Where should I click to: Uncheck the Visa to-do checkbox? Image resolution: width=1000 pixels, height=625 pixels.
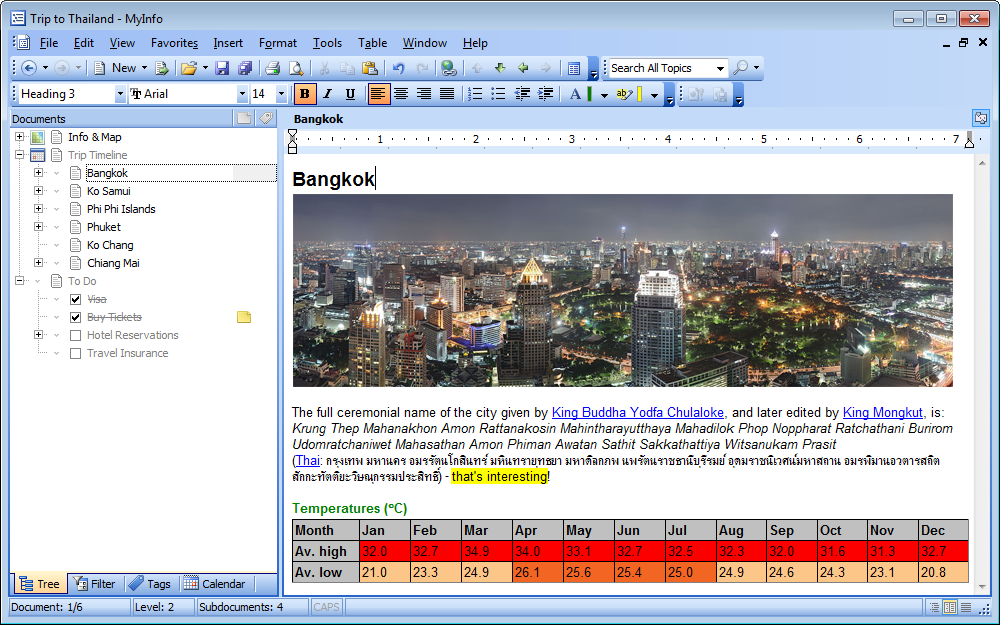click(x=75, y=299)
